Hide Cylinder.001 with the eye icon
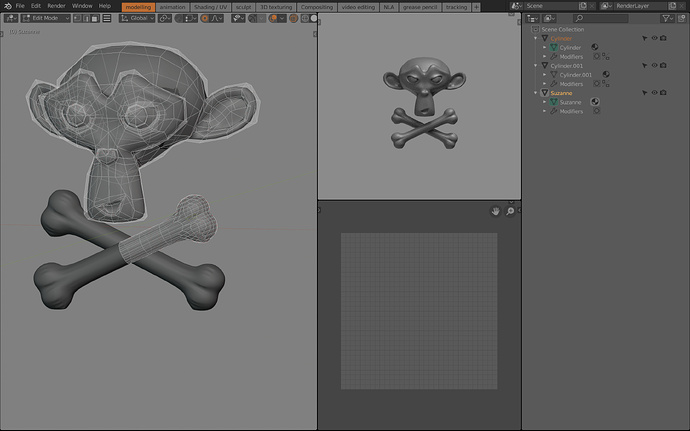 654,66
